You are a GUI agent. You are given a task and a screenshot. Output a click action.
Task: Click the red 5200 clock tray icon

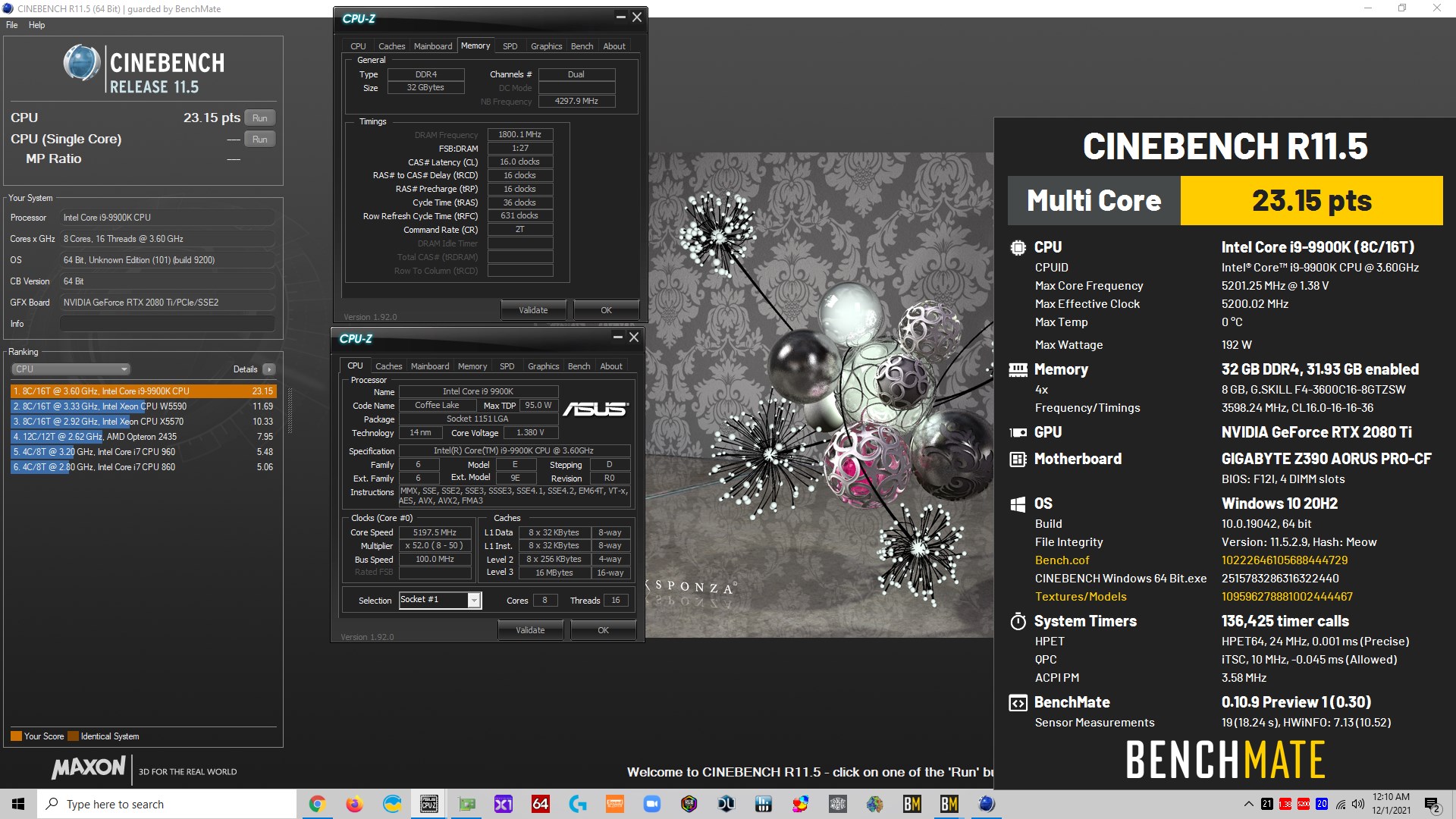click(1304, 804)
